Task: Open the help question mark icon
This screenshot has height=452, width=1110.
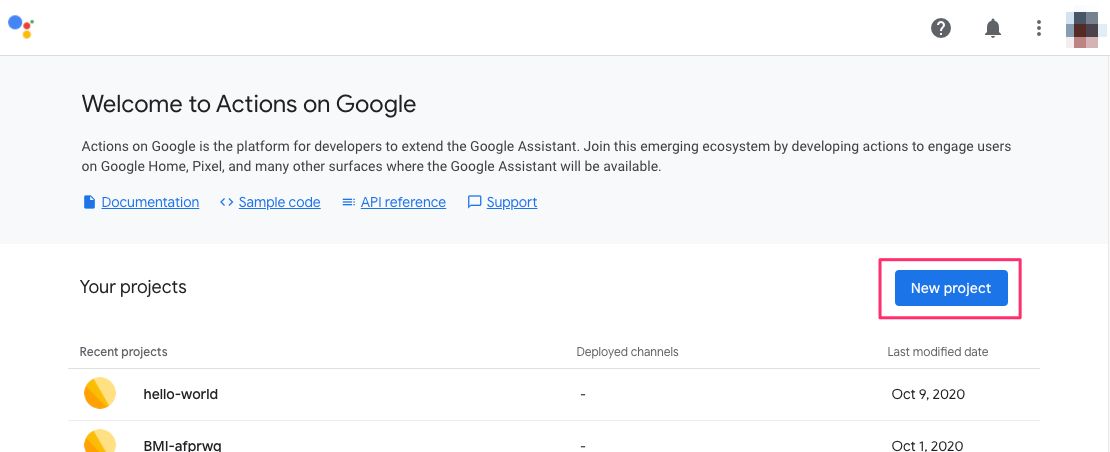Action: [x=941, y=28]
